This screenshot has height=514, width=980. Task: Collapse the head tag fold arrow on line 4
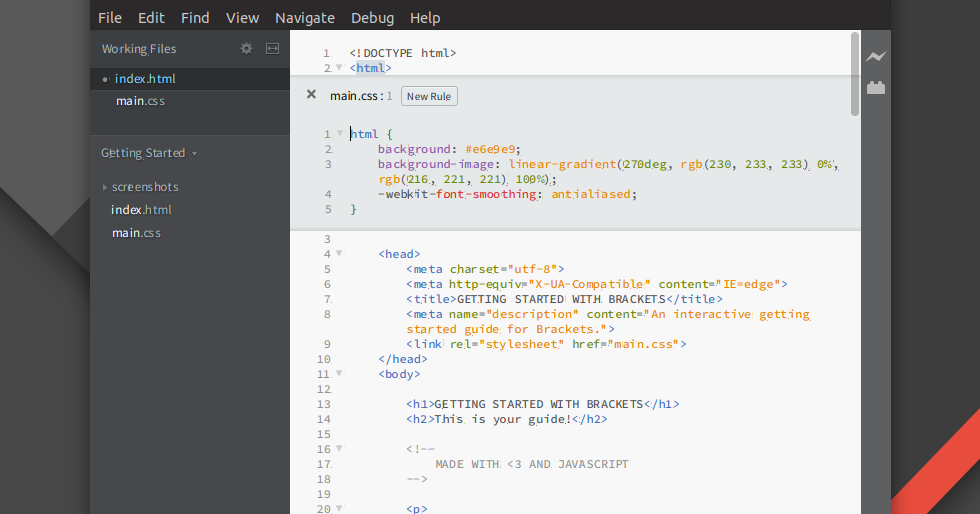[339, 253]
